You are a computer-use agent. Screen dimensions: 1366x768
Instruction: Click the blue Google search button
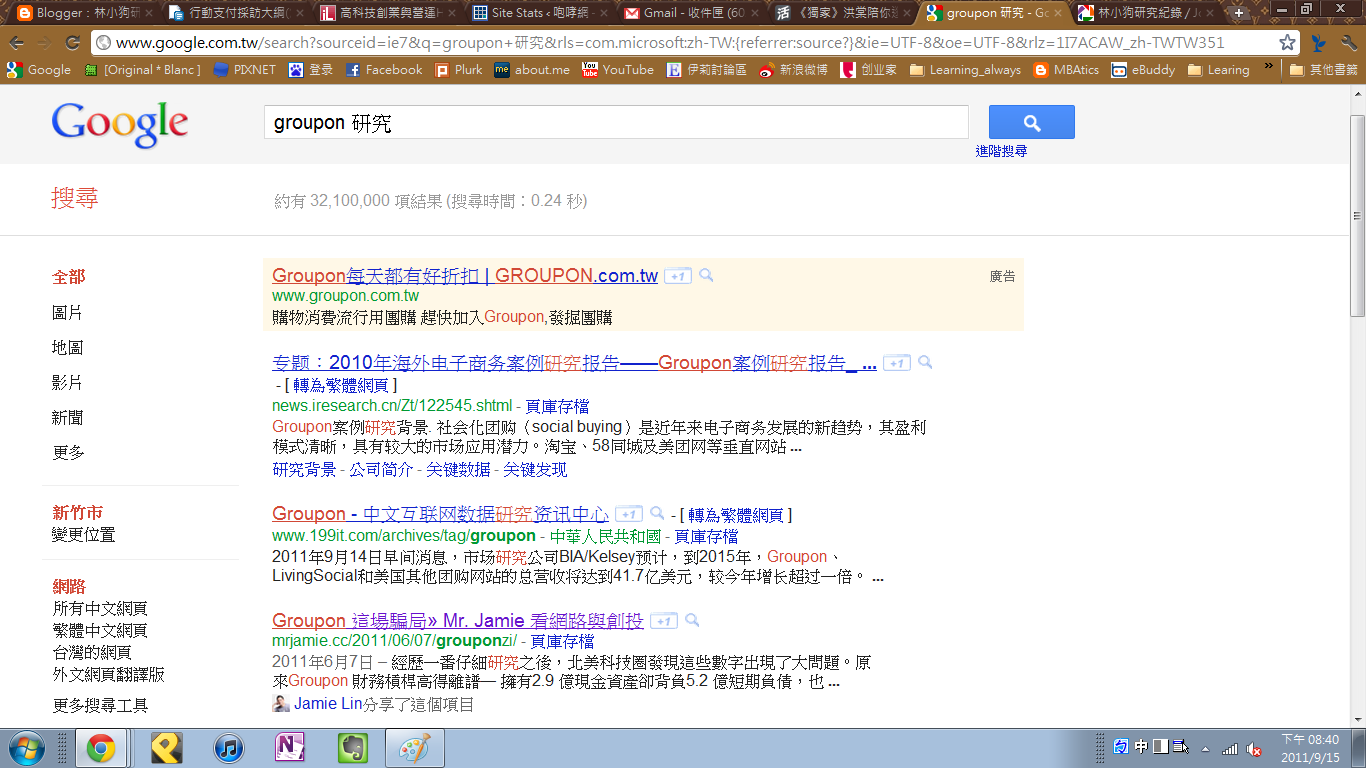[1031, 122]
